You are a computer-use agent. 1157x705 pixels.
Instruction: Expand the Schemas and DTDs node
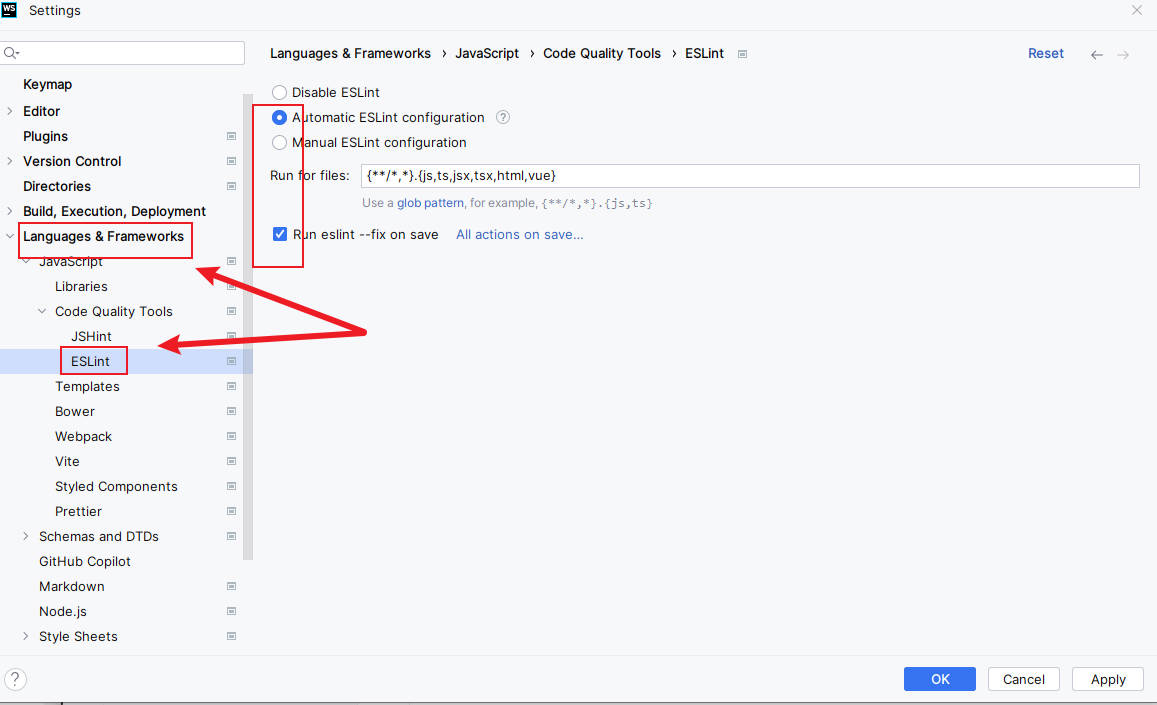pos(26,537)
